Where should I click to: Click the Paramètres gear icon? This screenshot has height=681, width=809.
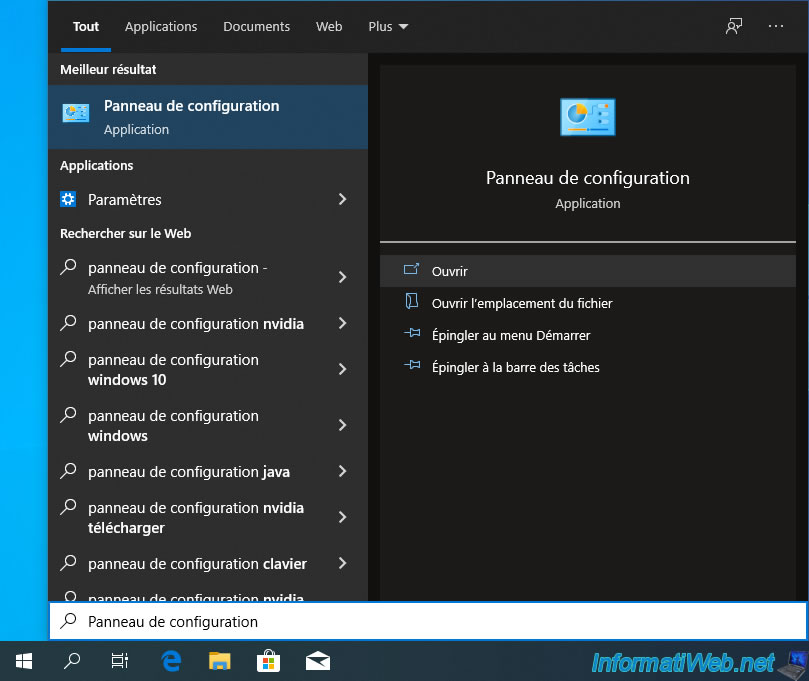(68, 199)
